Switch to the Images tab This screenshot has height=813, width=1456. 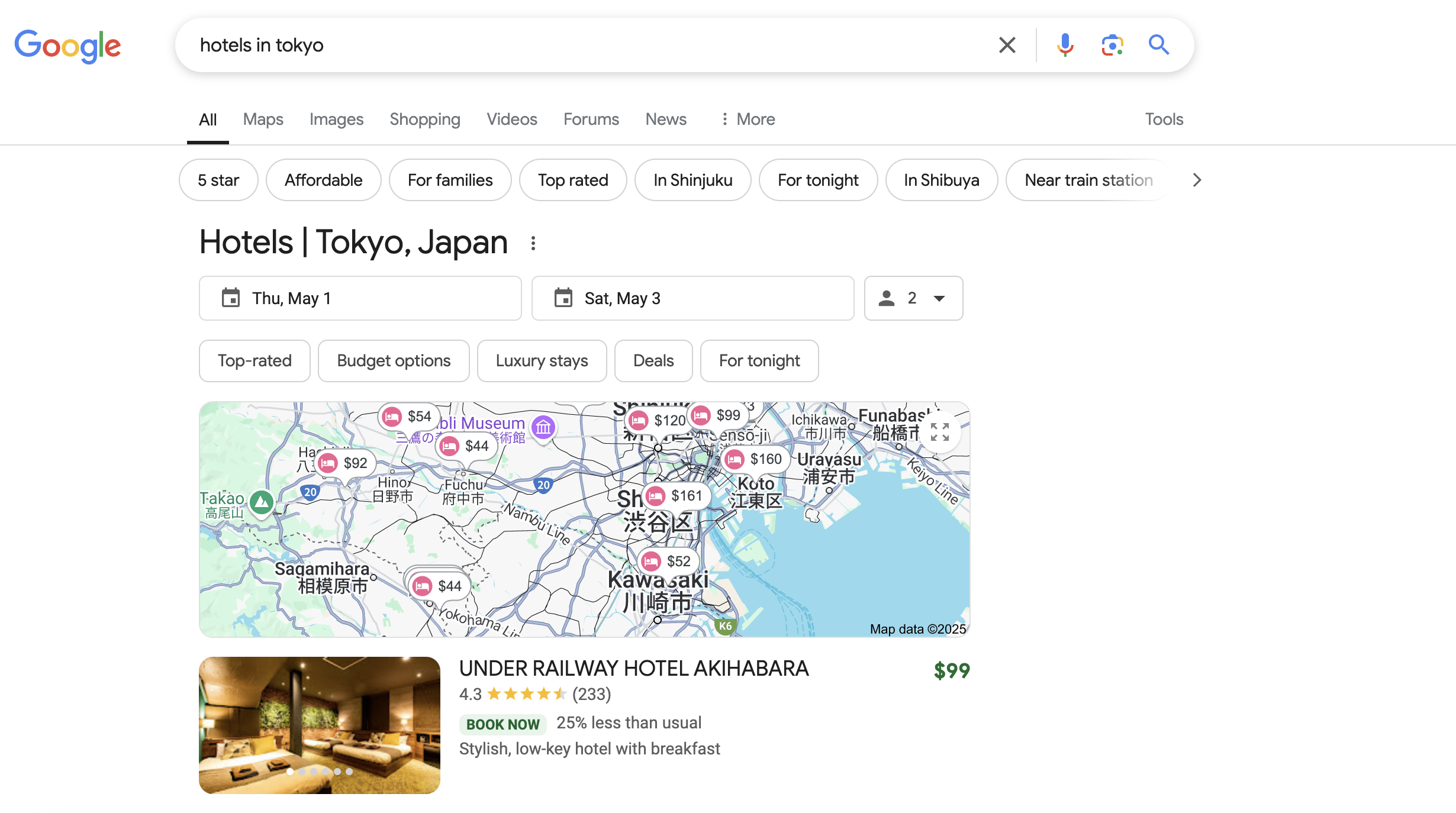pos(336,119)
